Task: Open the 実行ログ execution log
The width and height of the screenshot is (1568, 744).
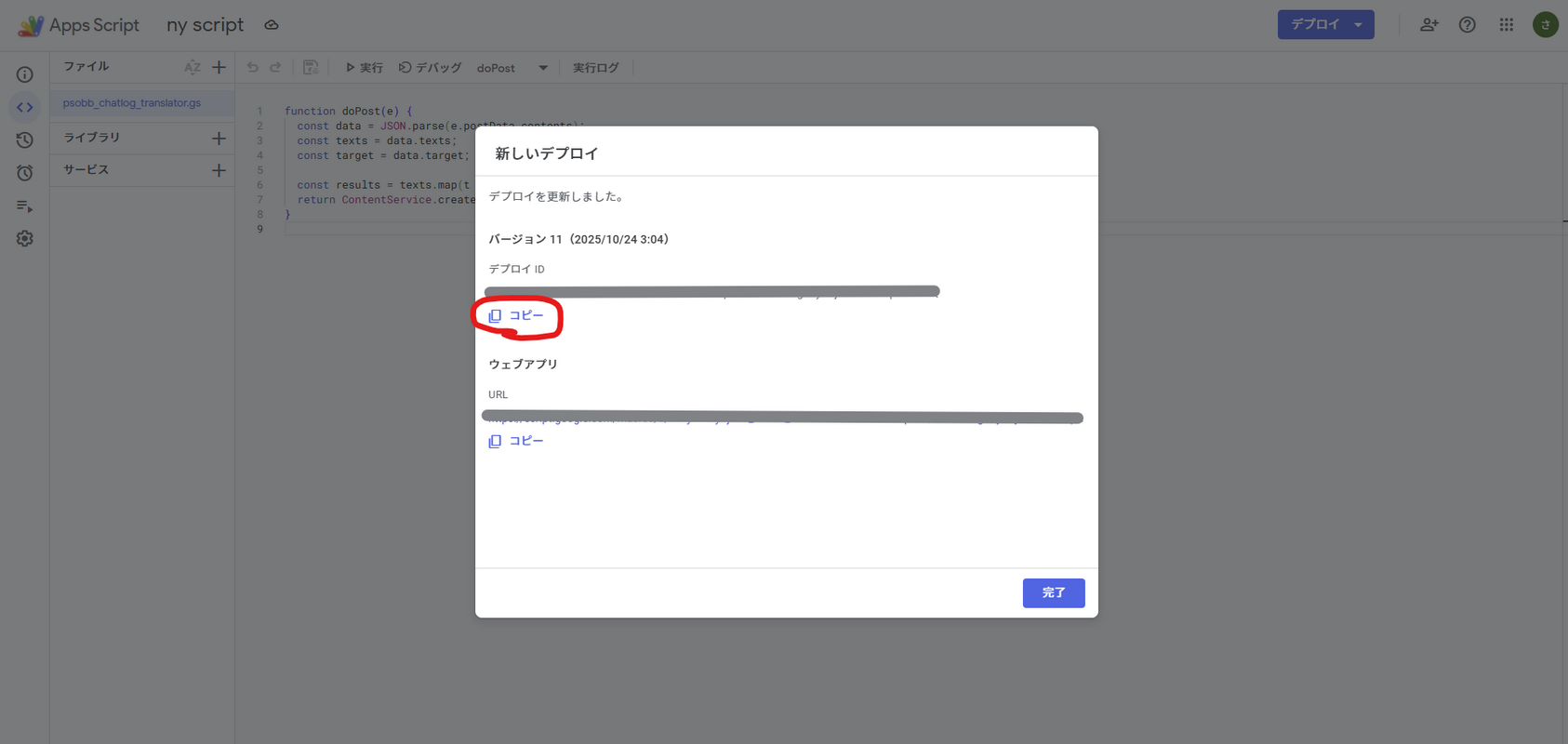Action: pyautogui.click(x=595, y=68)
